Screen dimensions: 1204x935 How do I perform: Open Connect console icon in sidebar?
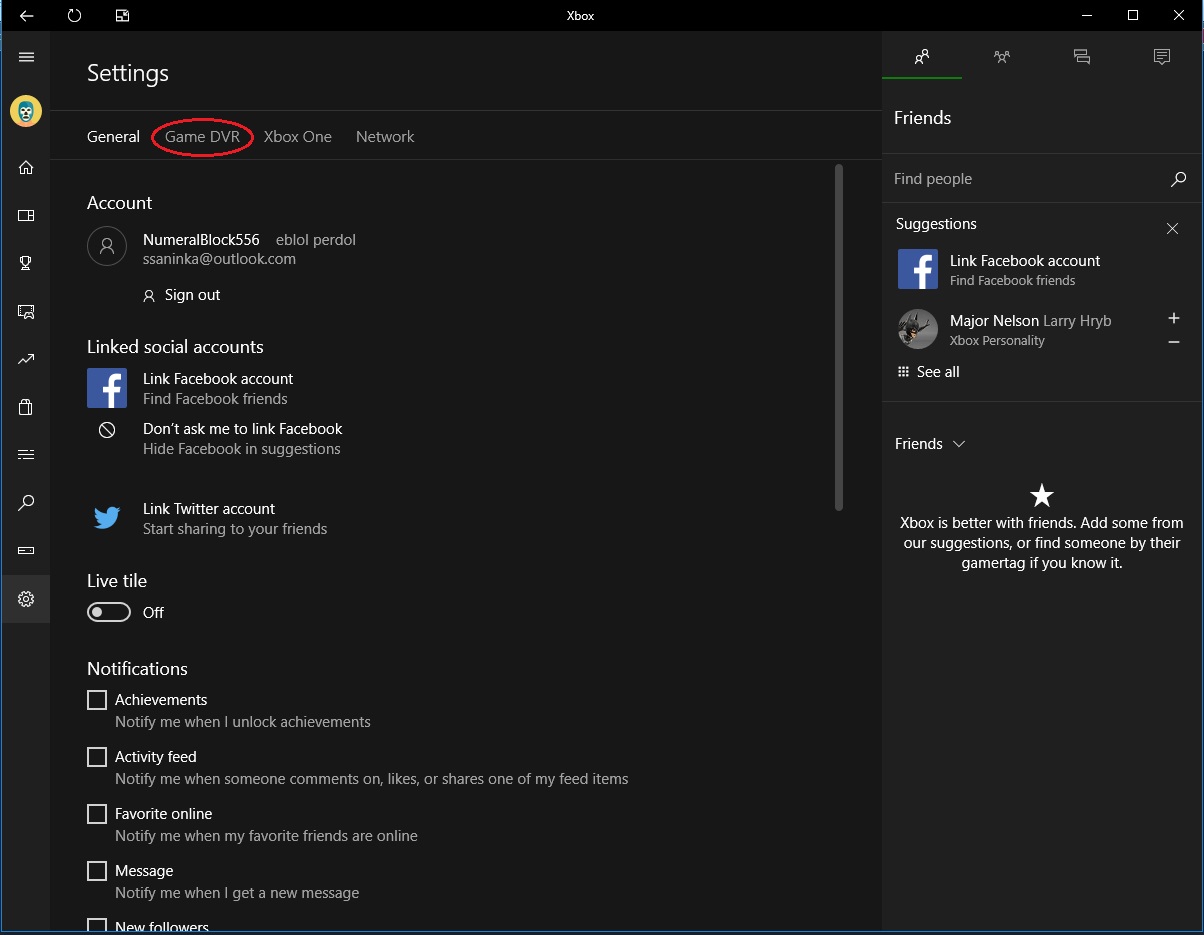coord(26,550)
